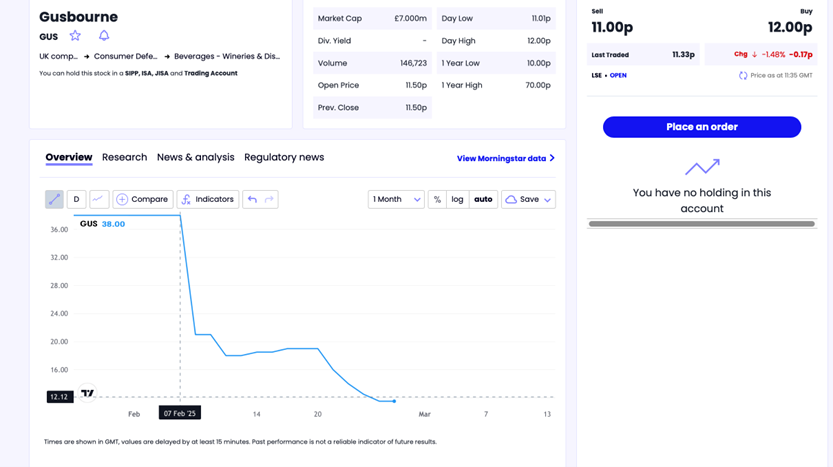The width and height of the screenshot is (833, 467).
Task: Refresh the price using the refresh icon
Action: (743, 75)
